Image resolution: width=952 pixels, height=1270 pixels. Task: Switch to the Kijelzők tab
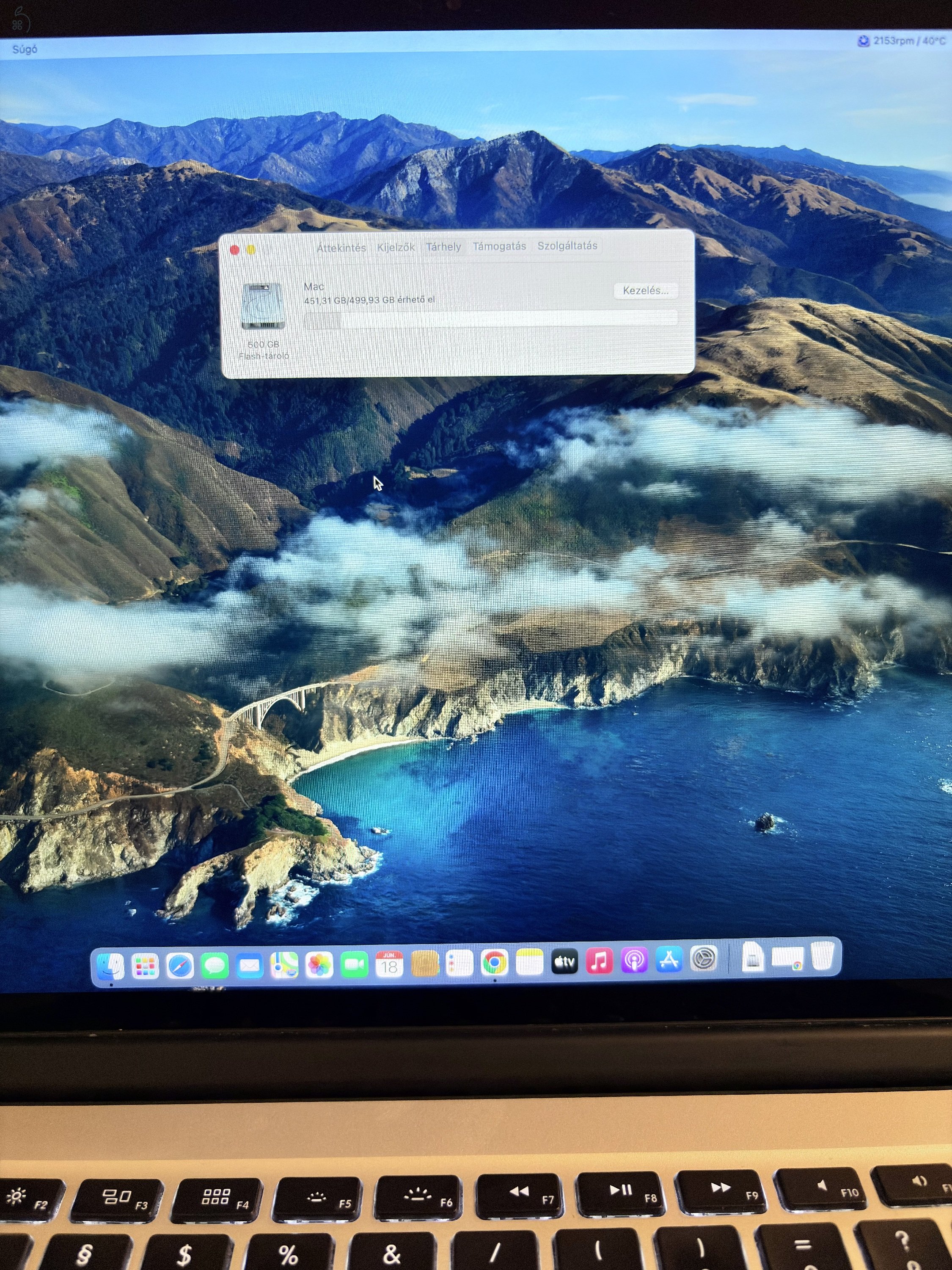click(396, 248)
